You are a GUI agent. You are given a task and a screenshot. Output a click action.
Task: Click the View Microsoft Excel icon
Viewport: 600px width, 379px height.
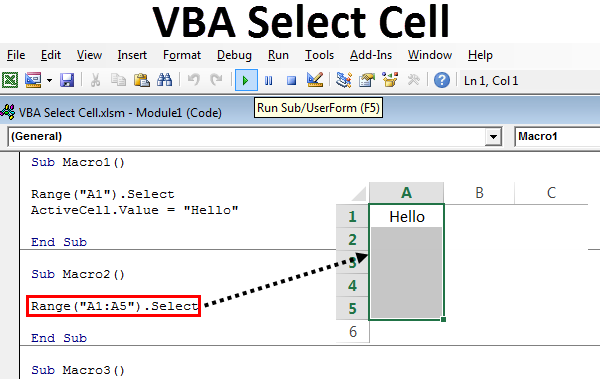click(10, 80)
